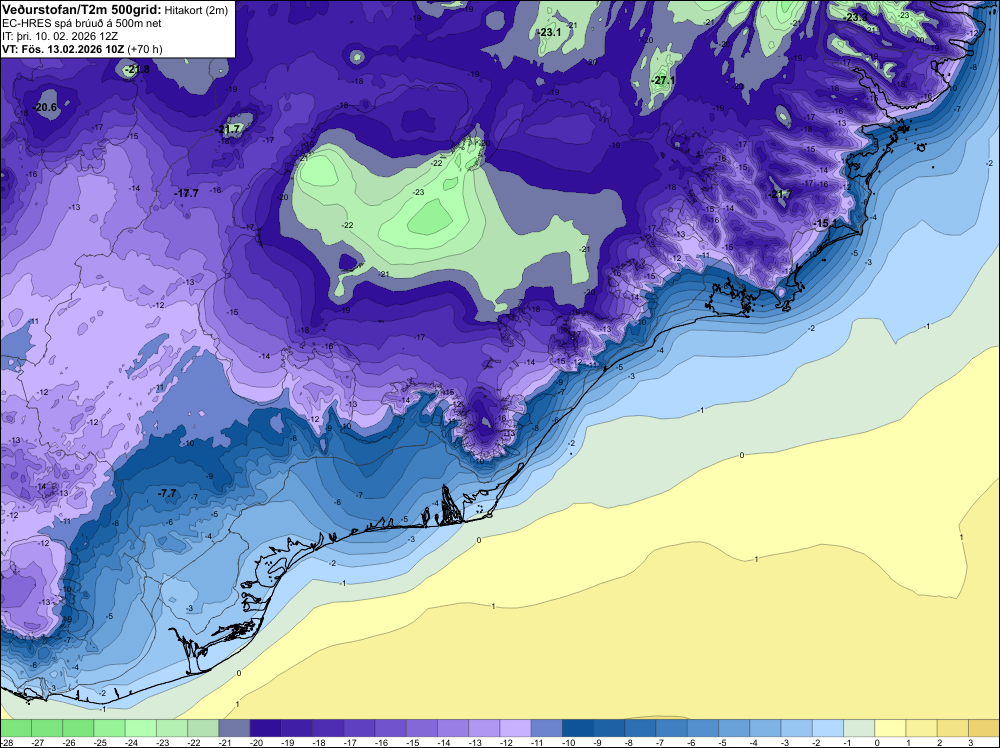
Task: Select the yellow 1 swatch in legend
Action: tap(922, 728)
